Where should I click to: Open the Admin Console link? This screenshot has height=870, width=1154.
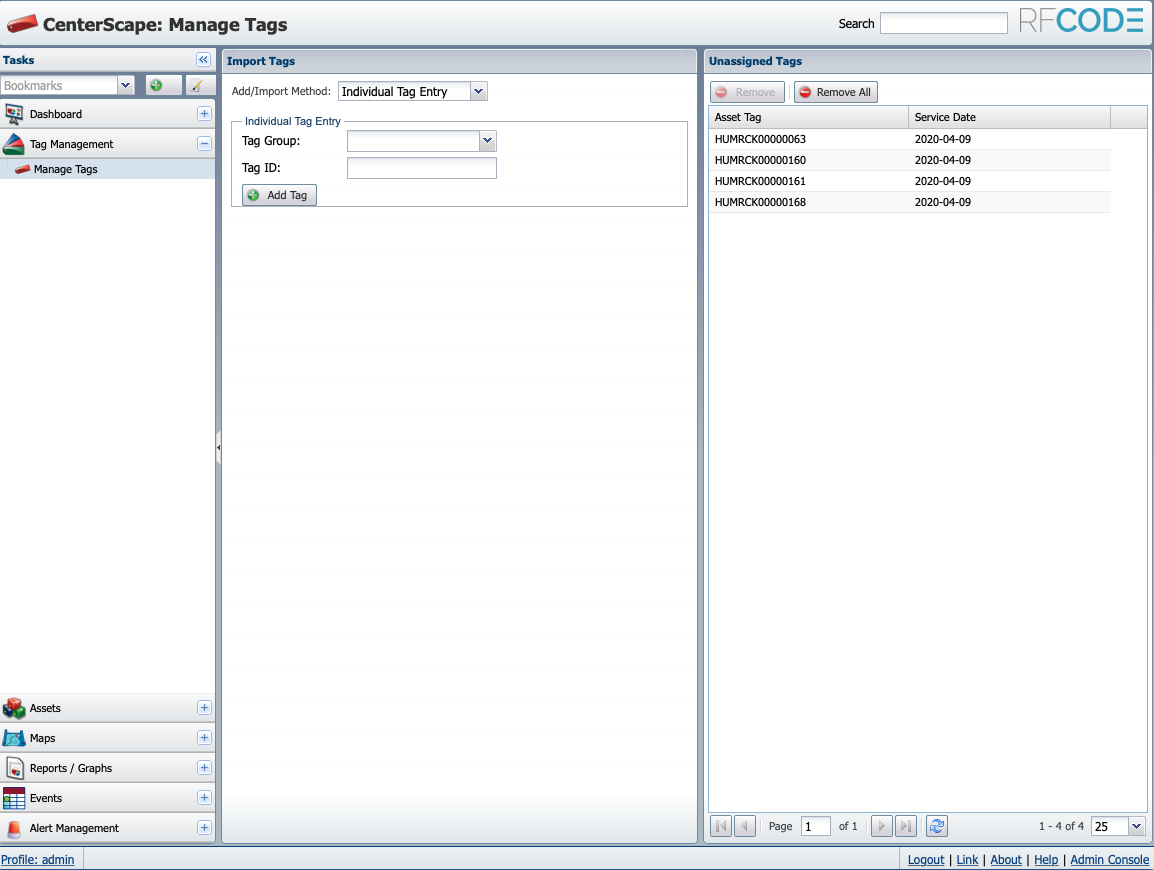point(1109,859)
